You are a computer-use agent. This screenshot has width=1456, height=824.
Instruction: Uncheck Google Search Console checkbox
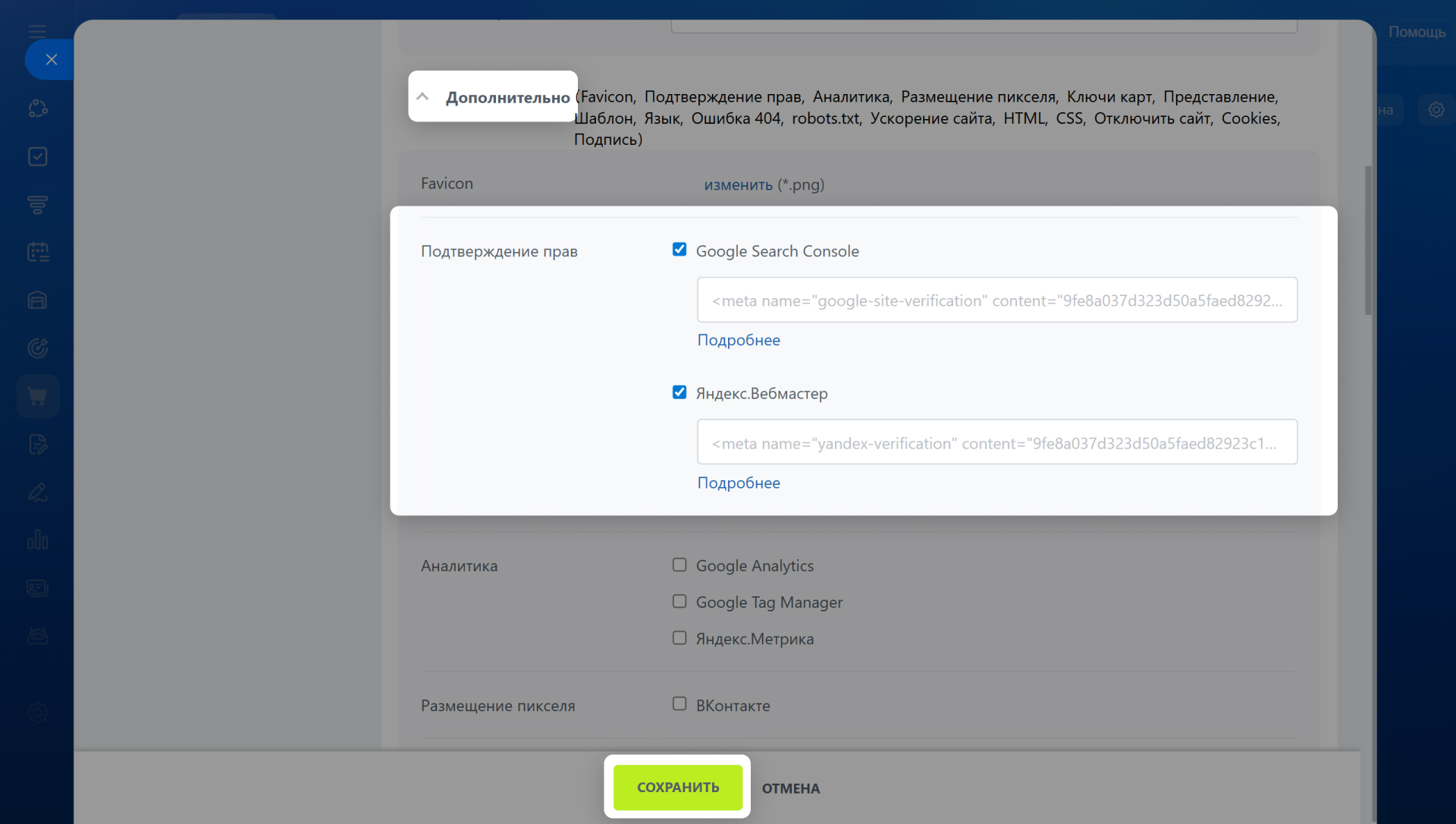(x=679, y=250)
